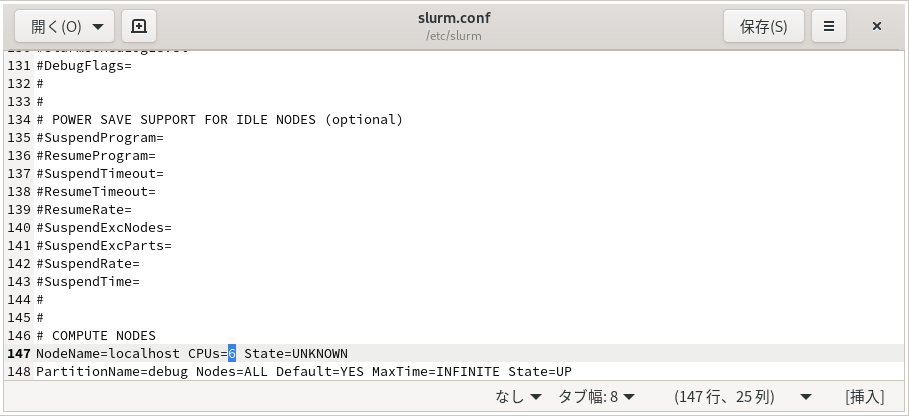This screenshot has width=909, height=416.
Task: Toggle the [挿入] insert mode indicator
Action: [x=864, y=397]
